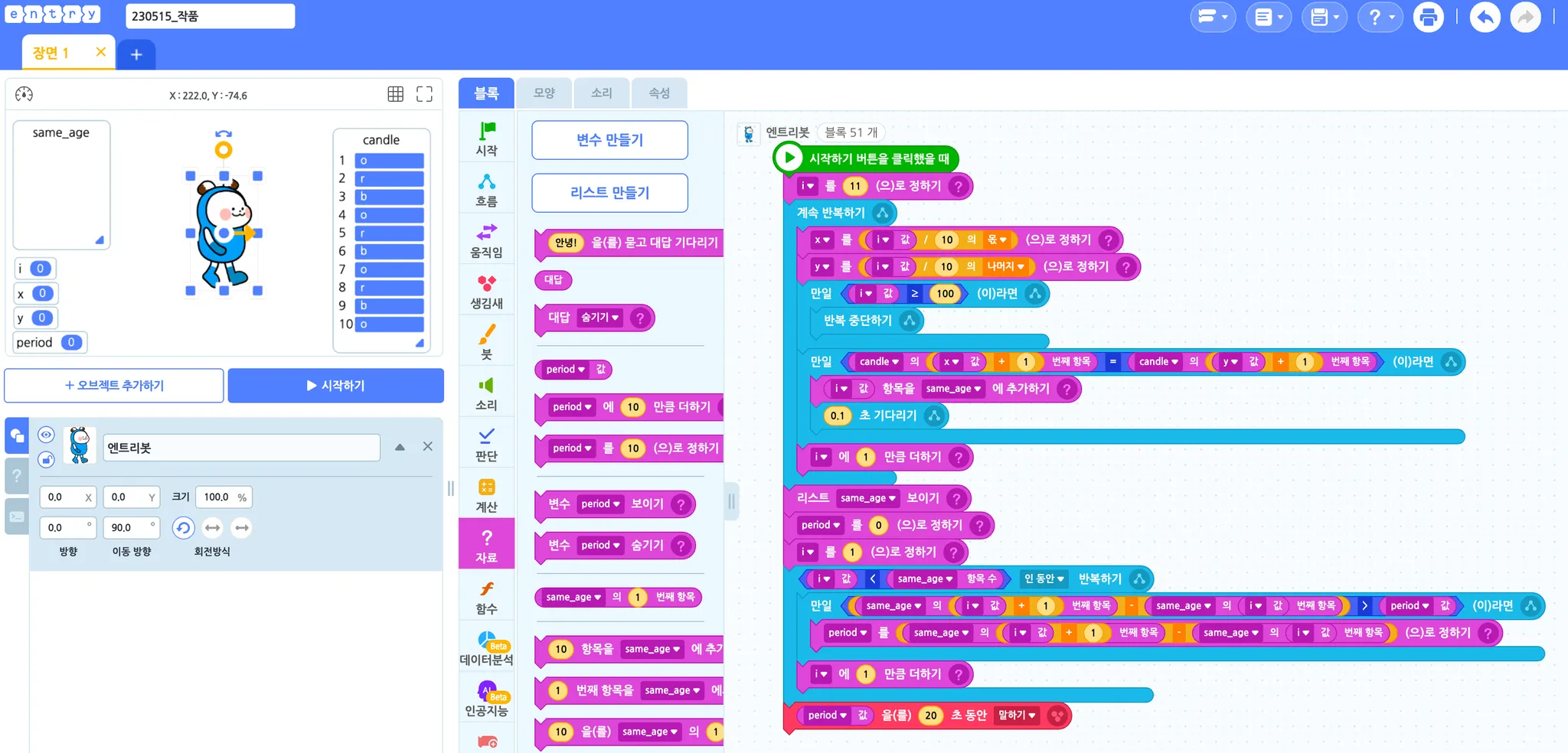Toggle 엔트리봇 object visibility eye
This screenshot has height=753, width=1568.
pos(46,435)
